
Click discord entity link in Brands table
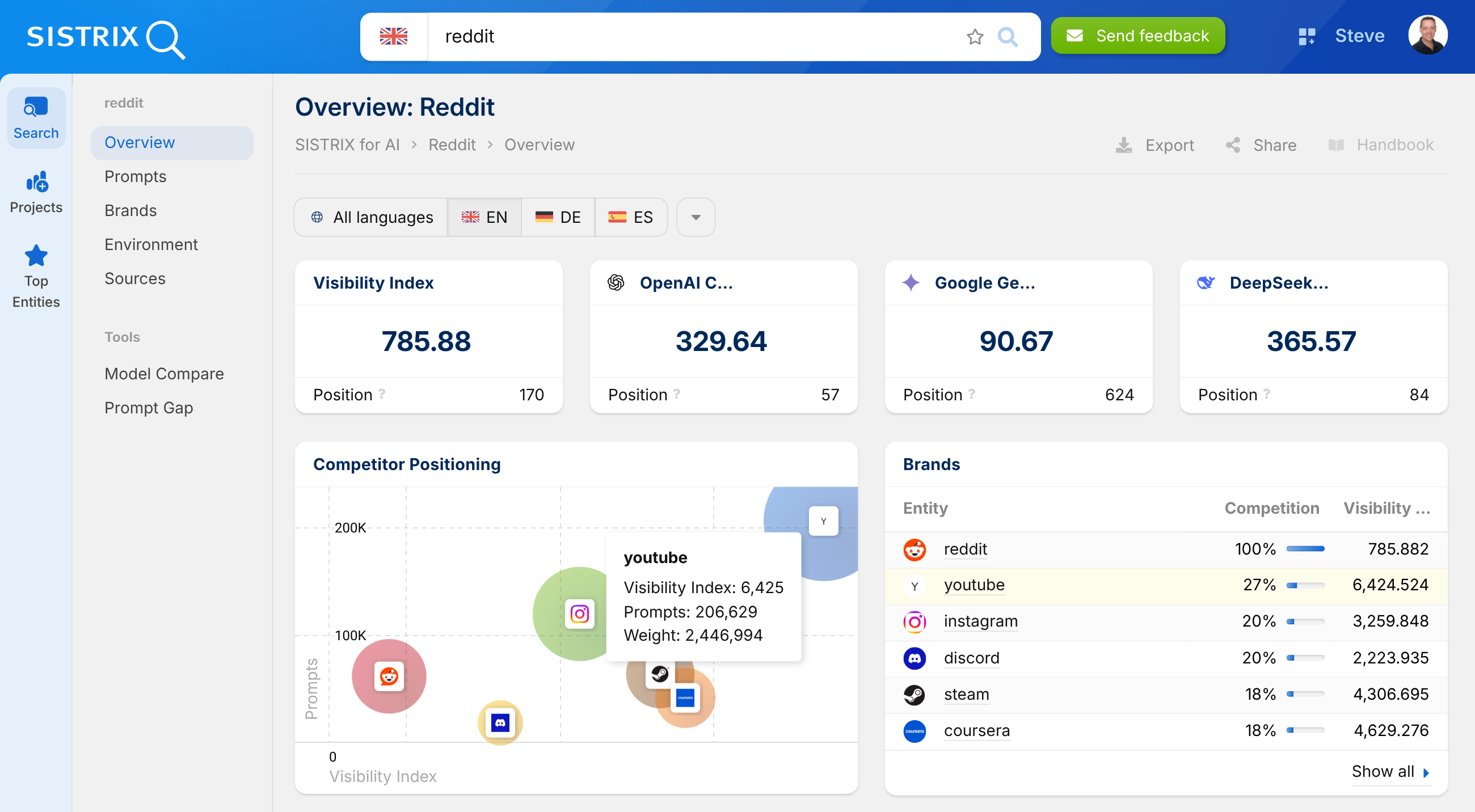coord(971,659)
